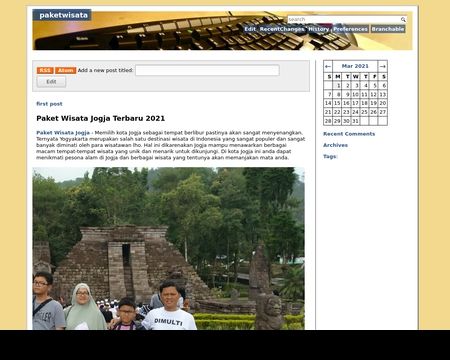Open Recent Comments in sidebar

point(349,134)
